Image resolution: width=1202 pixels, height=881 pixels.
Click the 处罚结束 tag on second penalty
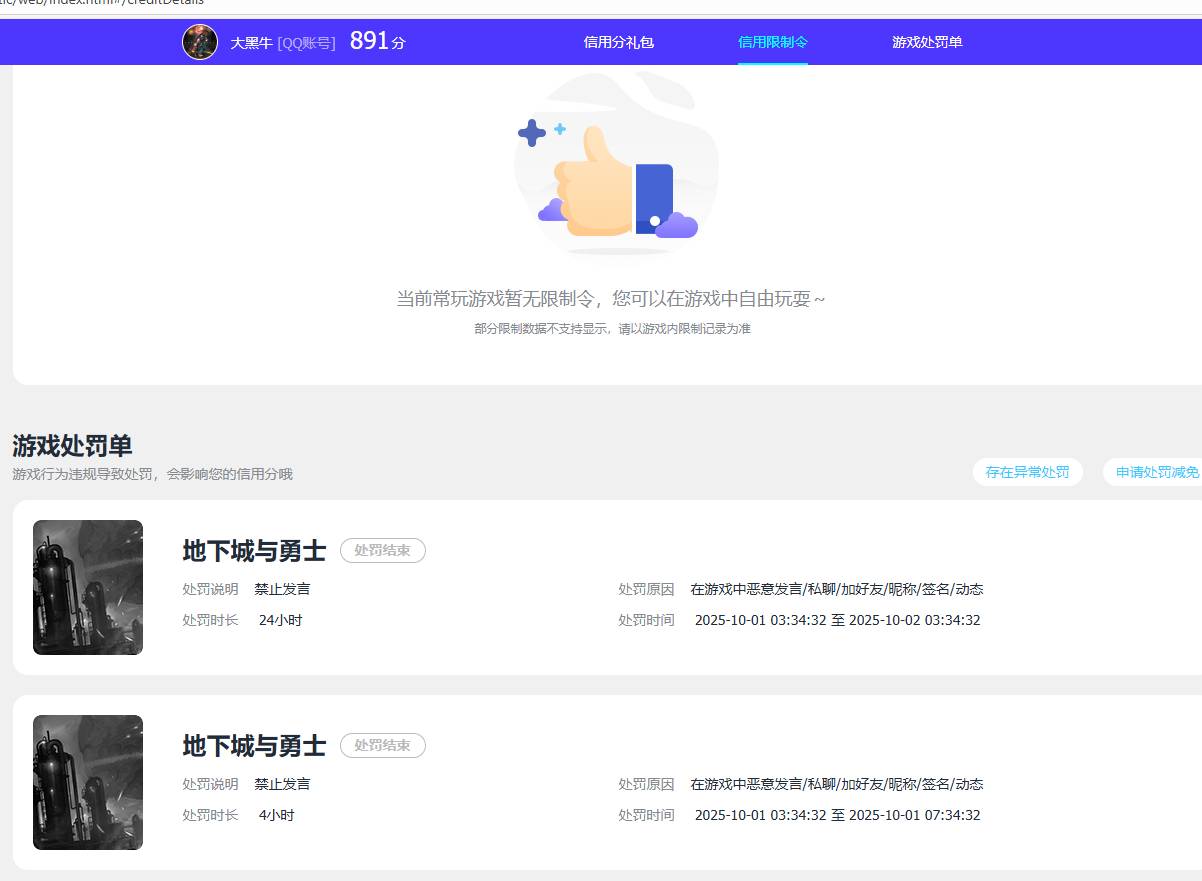click(x=383, y=745)
